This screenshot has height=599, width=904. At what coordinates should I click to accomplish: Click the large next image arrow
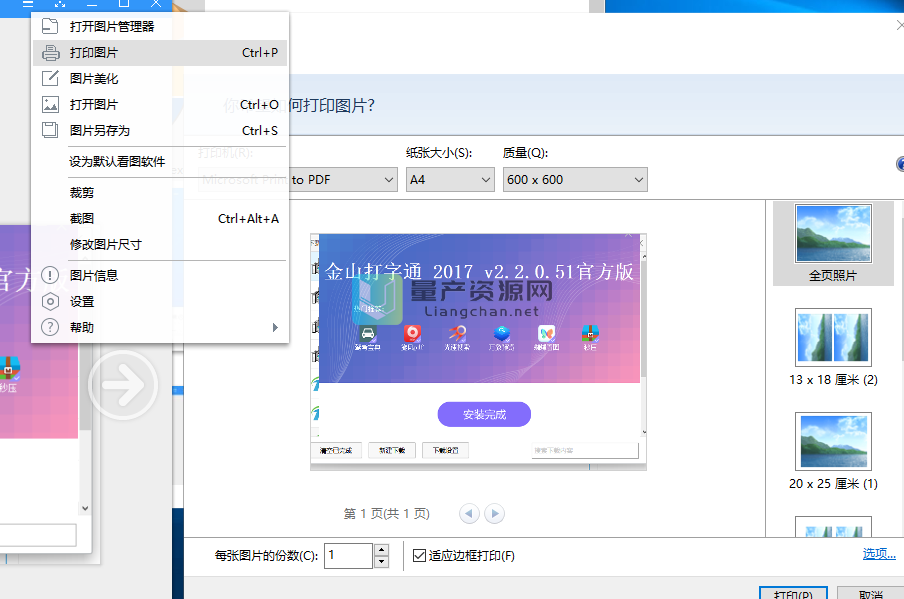coord(123,385)
